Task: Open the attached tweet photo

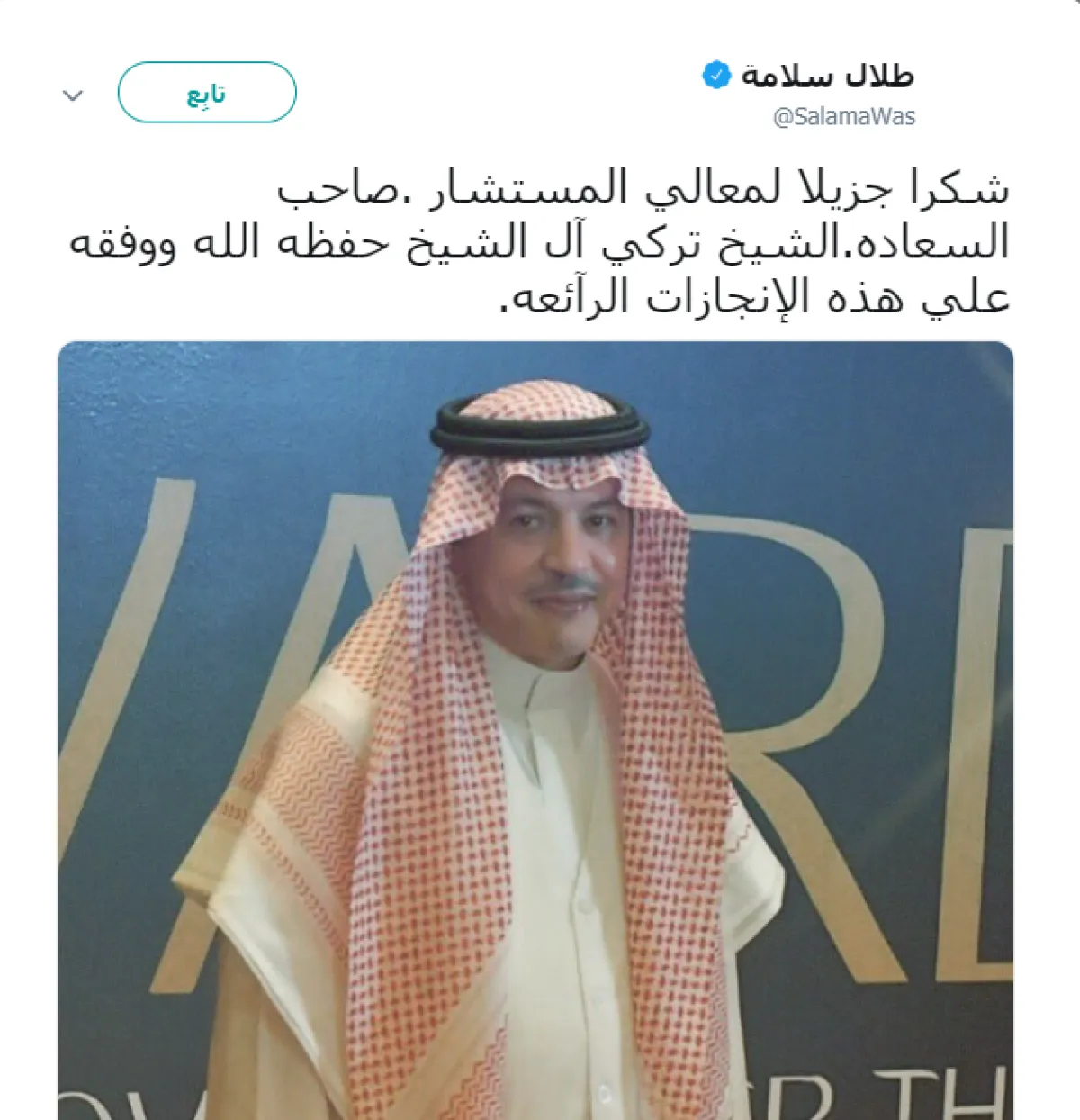Action: [535, 730]
